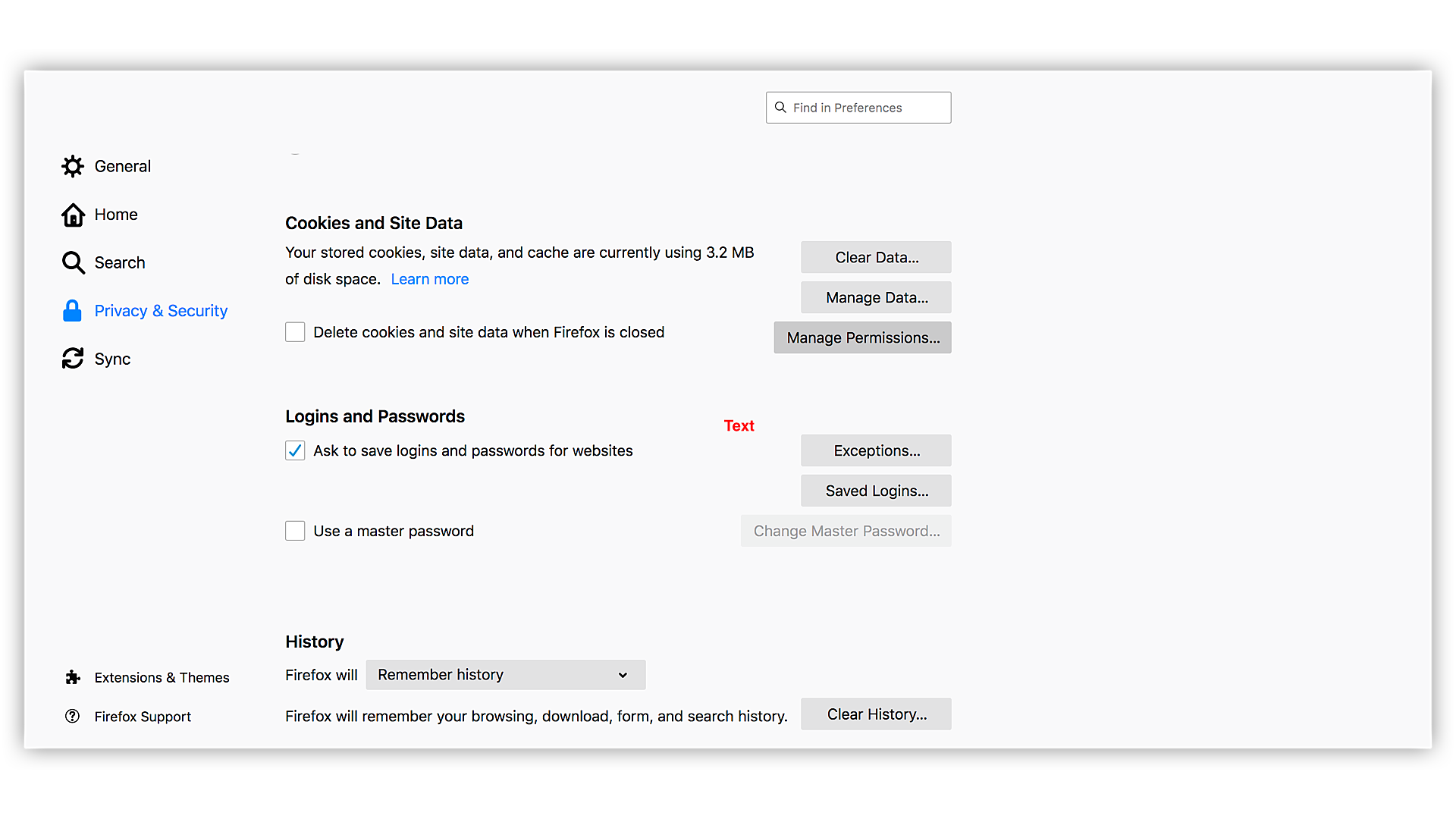Click the Home house icon
The width and height of the screenshot is (1456, 819).
[73, 215]
